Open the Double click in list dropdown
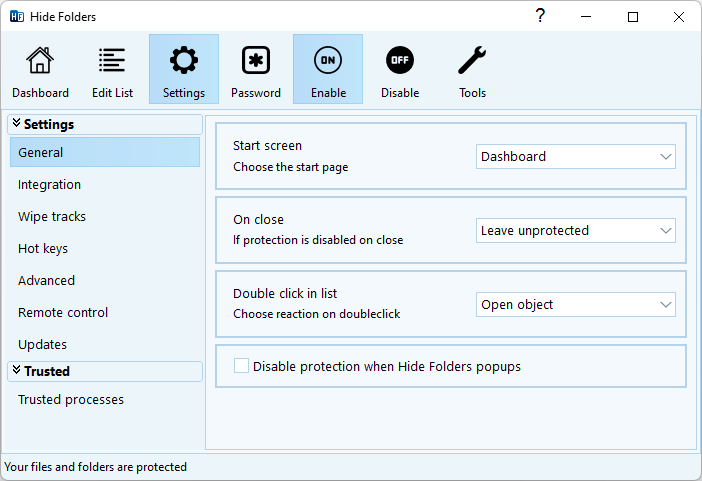The image size is (702, 481). (576, 305)
